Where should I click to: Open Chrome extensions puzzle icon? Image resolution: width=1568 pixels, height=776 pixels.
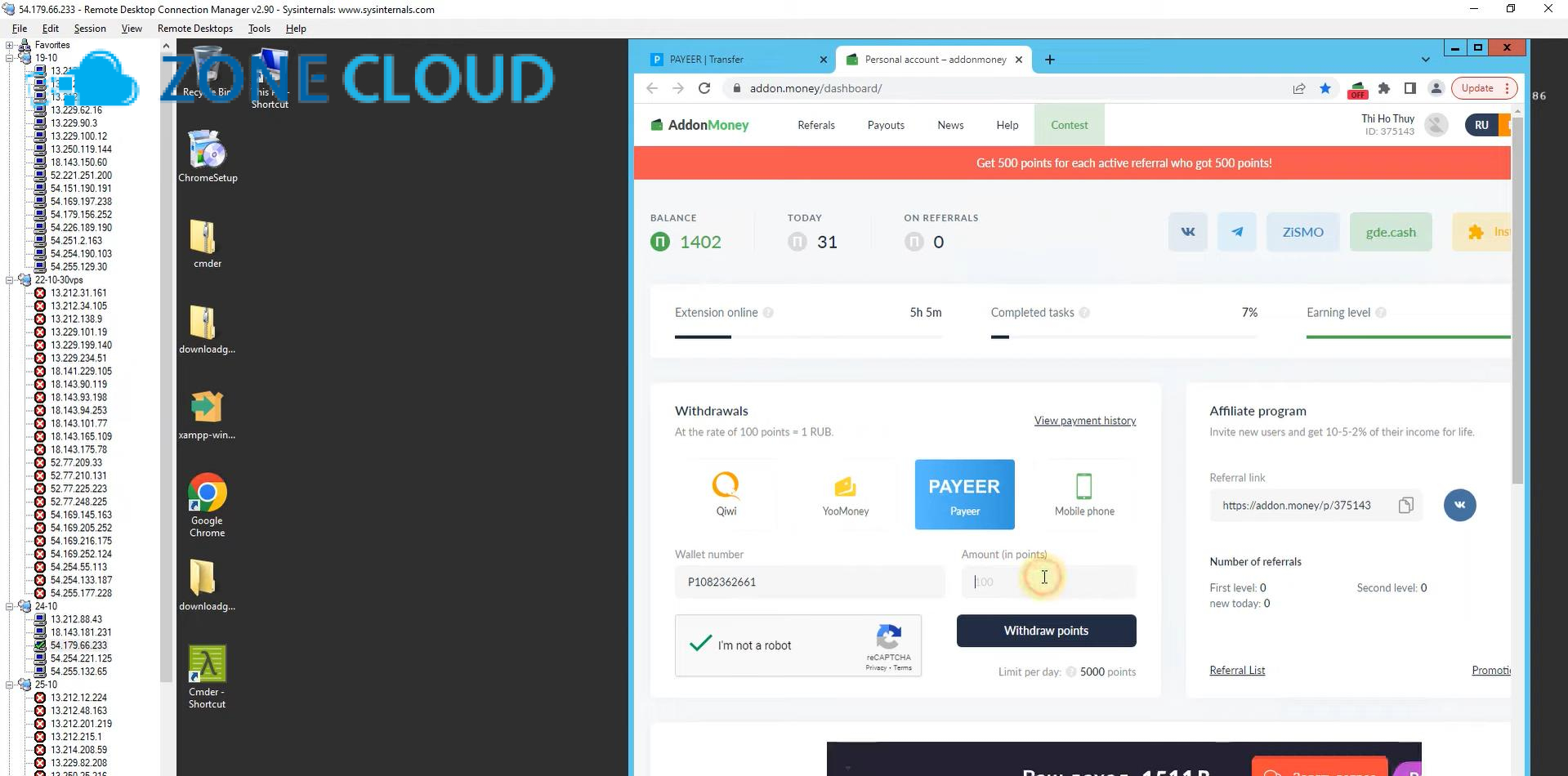click(1383, 88)
